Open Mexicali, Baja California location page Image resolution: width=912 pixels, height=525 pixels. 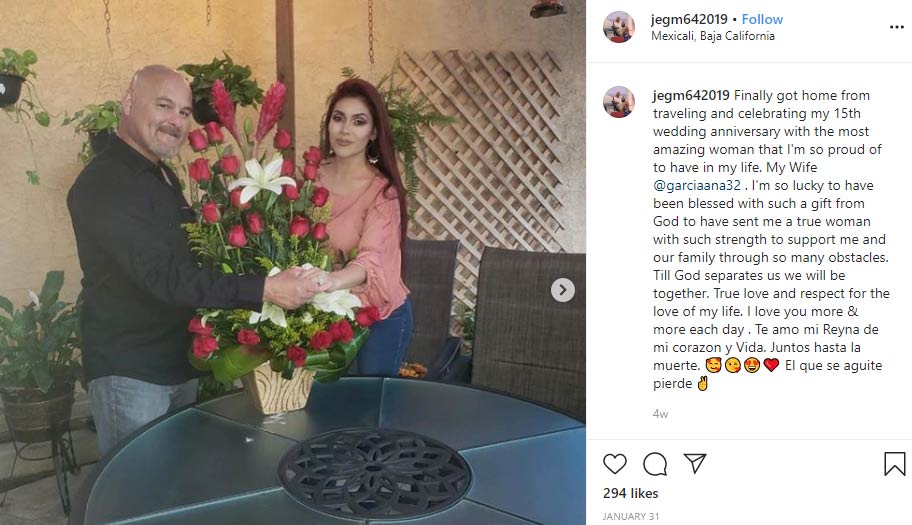click(712, 36)
